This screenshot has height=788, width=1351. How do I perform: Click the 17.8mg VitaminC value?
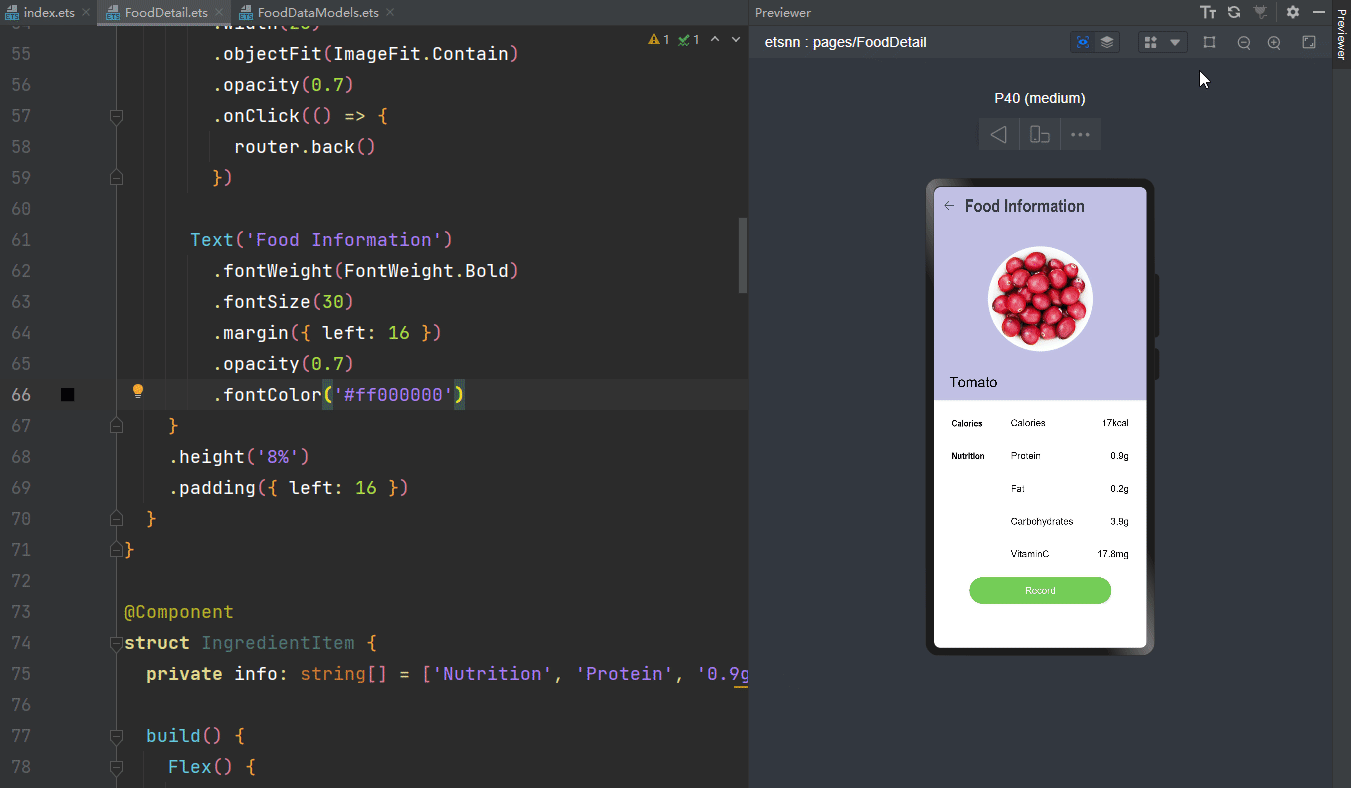[1113, 554]
